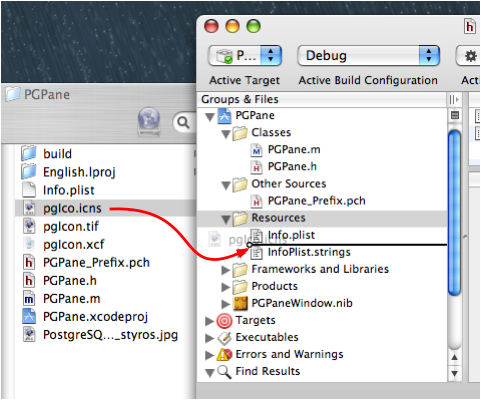Viewport: 481px width, 401px height.
Task: Click the PGPane folder title icon in Finder
Action: point(13,94)
